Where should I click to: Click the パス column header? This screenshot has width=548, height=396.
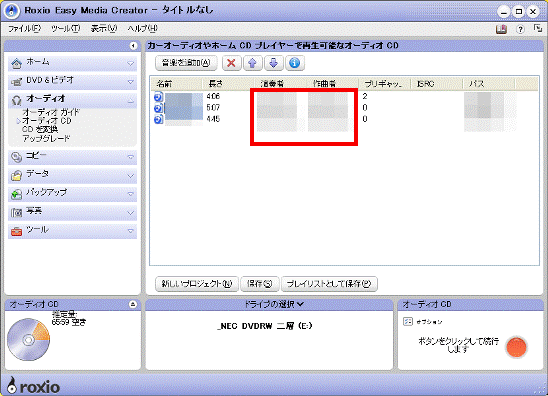pos(489,84)
